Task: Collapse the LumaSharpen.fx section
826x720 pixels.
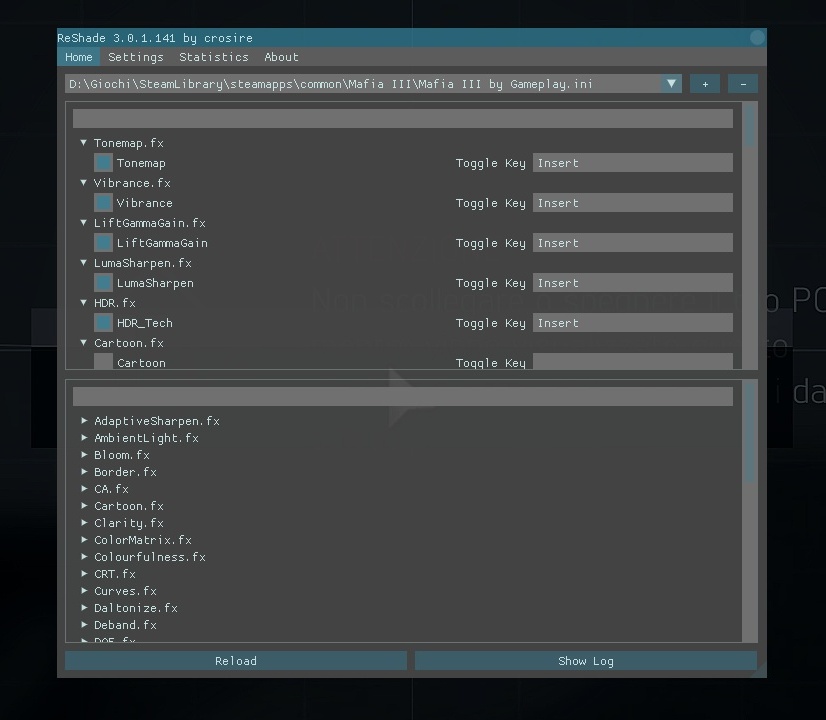Action: (83, 263)
